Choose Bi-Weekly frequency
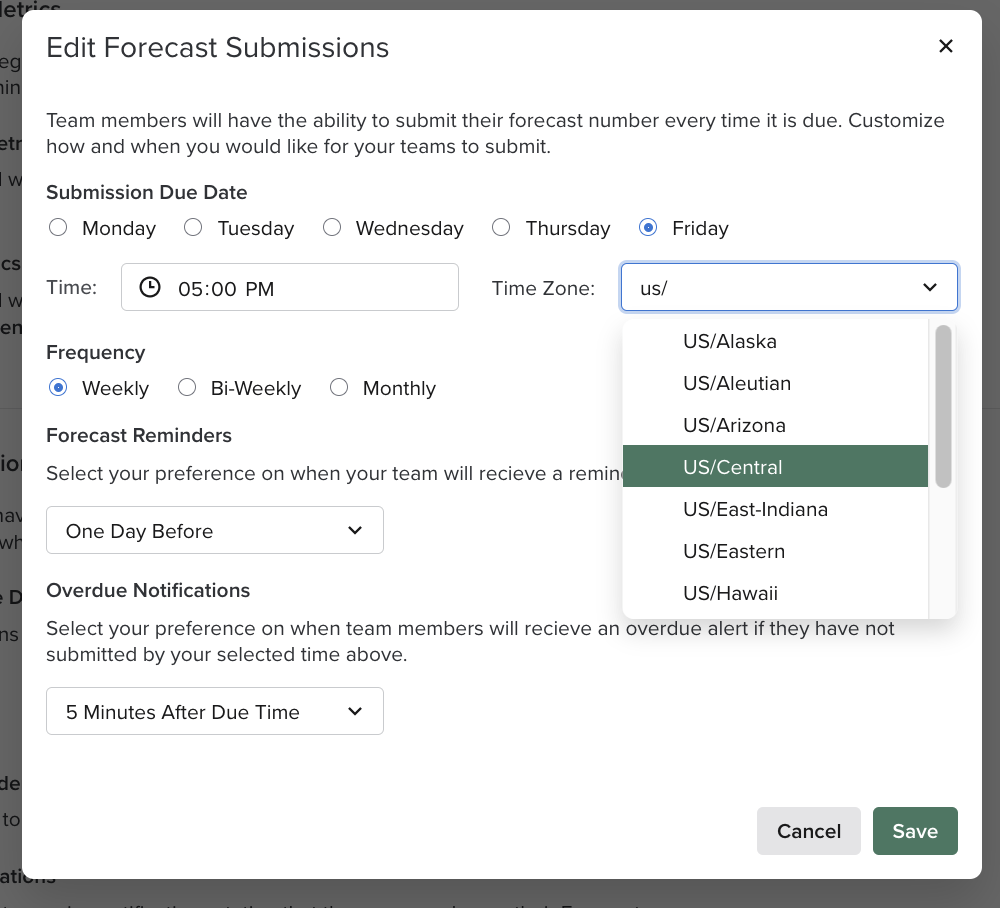Viewport: 1000px width, 908px height. click(x=187, y=388)
